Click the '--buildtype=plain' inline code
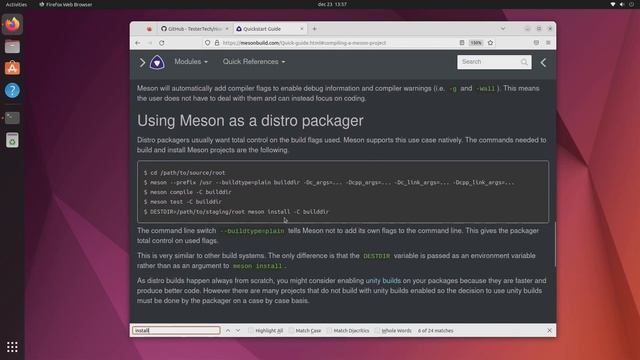This screenshot has height=360, width=640. (252, 231)
